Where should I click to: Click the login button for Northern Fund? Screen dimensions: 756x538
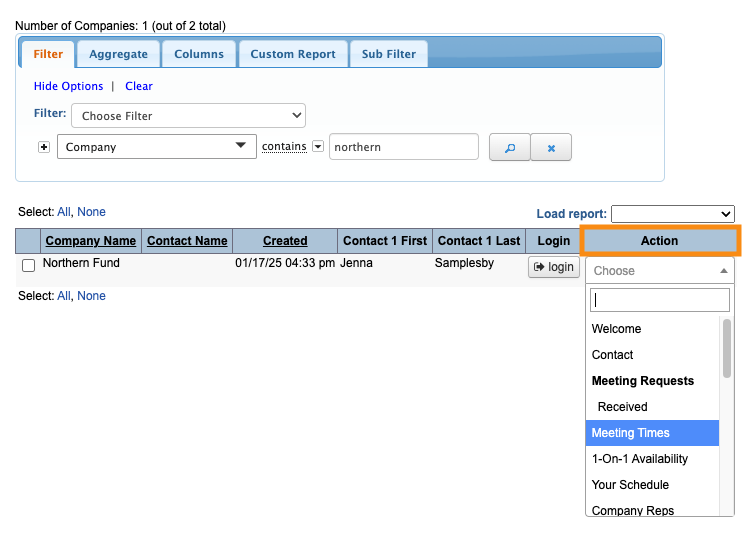[x=553, y=267]
